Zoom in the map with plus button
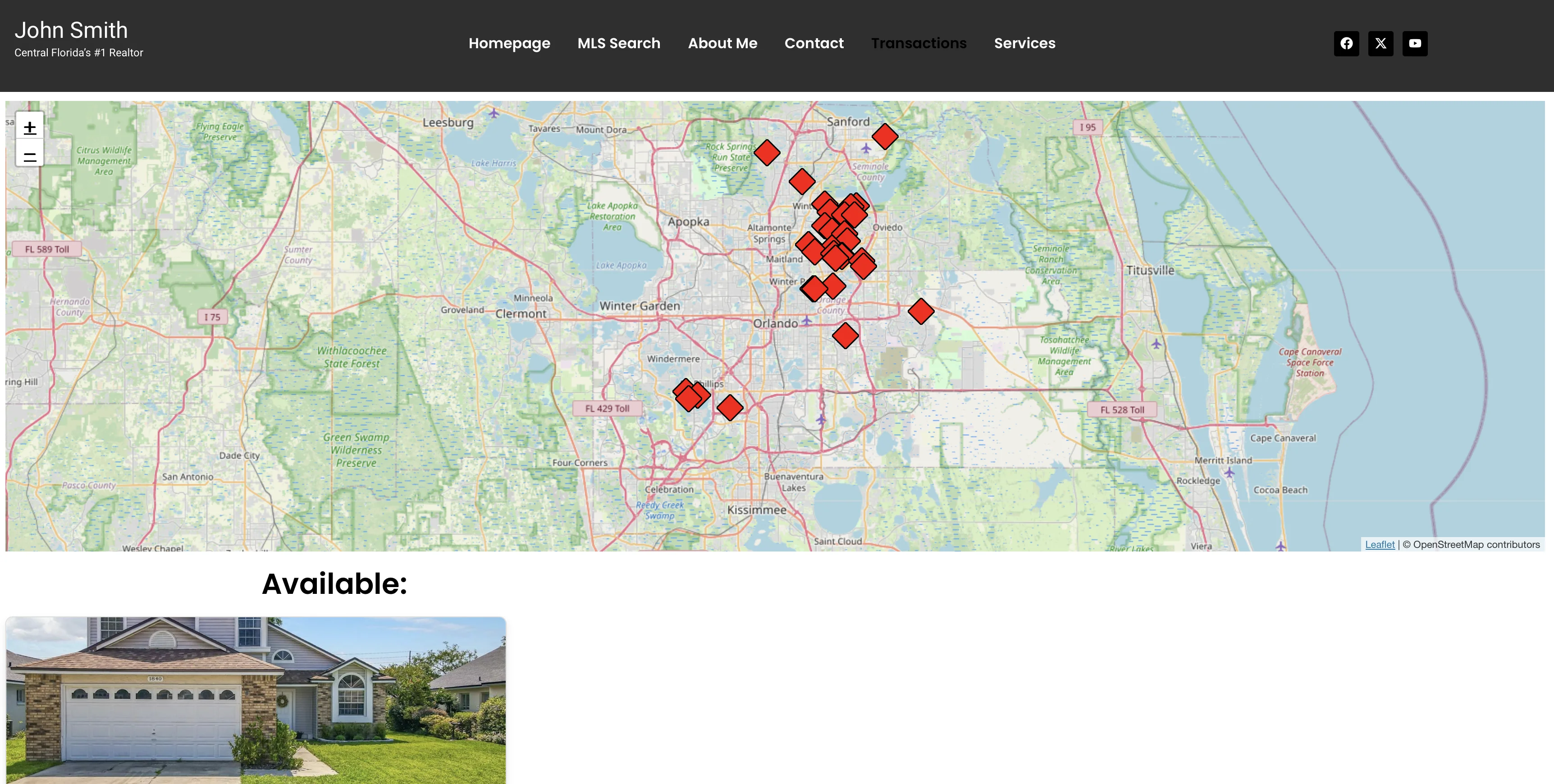 tap(30, 127)
